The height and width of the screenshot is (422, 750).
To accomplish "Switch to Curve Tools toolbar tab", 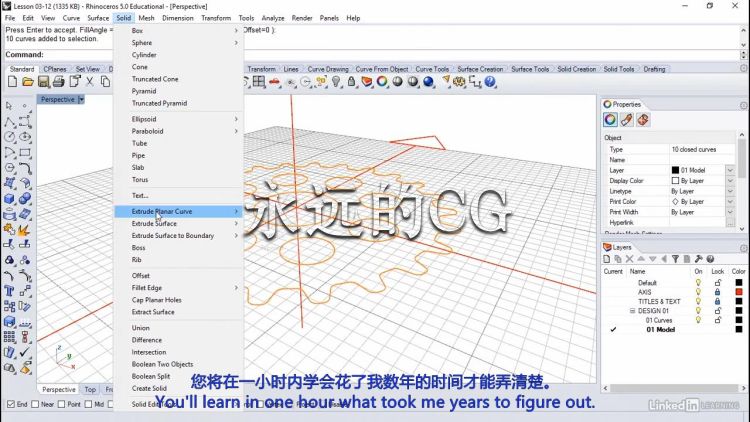I will coord(432,69).
